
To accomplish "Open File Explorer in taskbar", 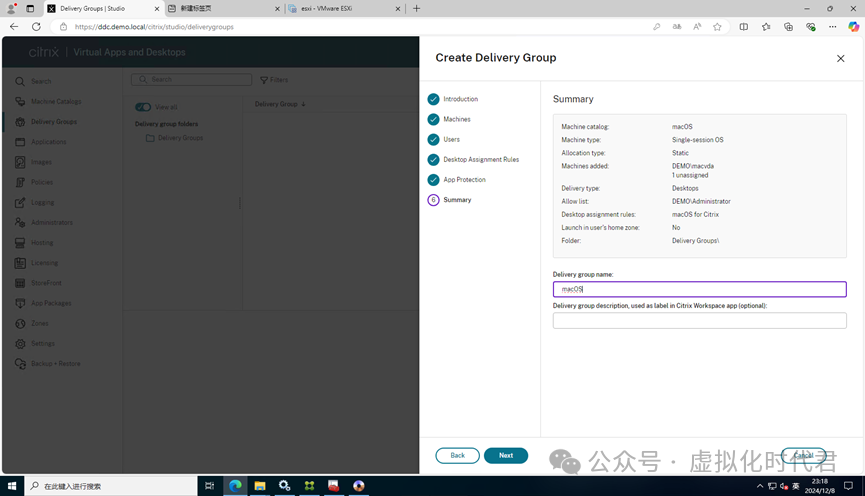I will tap(260, 486).
